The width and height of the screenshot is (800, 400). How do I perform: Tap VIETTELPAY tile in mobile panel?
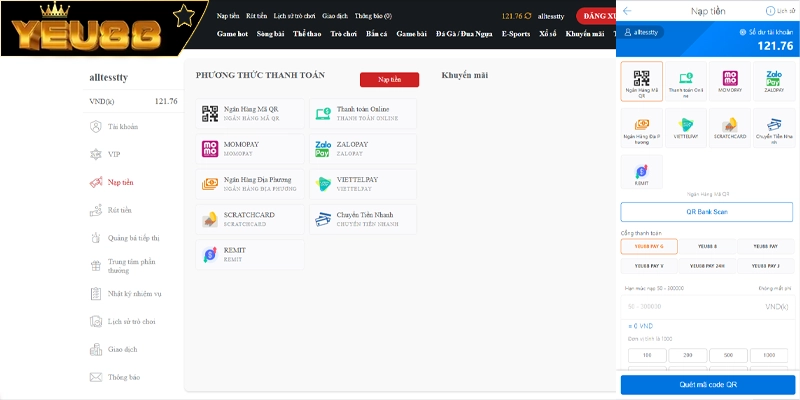click(686, 128)
